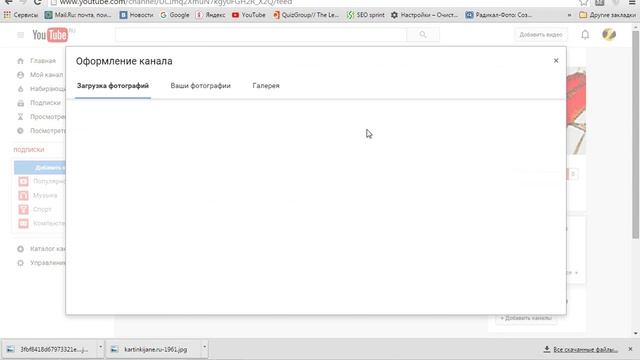This screenshot has height=360, width=640.
Task: Click the hourglass history icon
Action: point(20,117)
